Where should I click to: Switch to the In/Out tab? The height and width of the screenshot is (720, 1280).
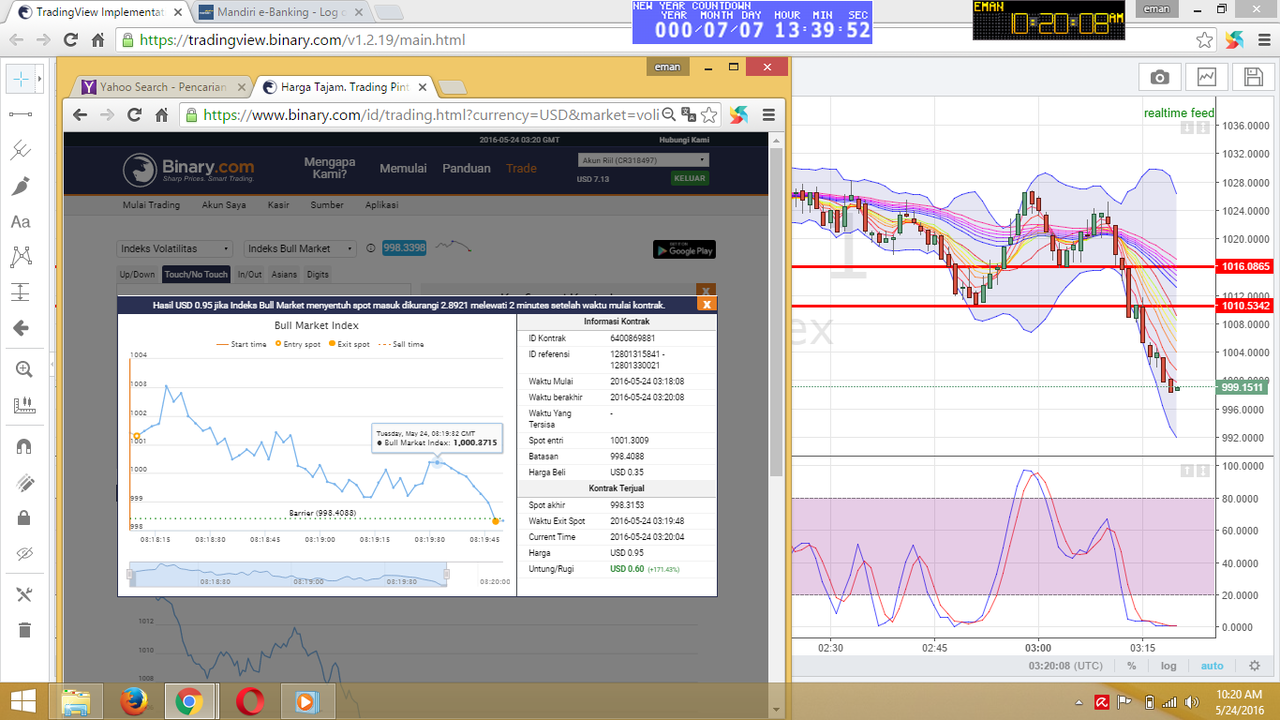[250, 274]
